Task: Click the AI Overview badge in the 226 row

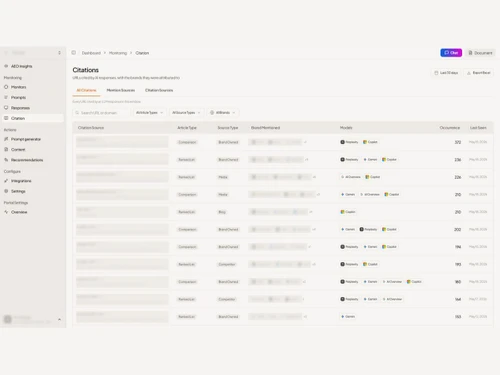Action: 351,177
